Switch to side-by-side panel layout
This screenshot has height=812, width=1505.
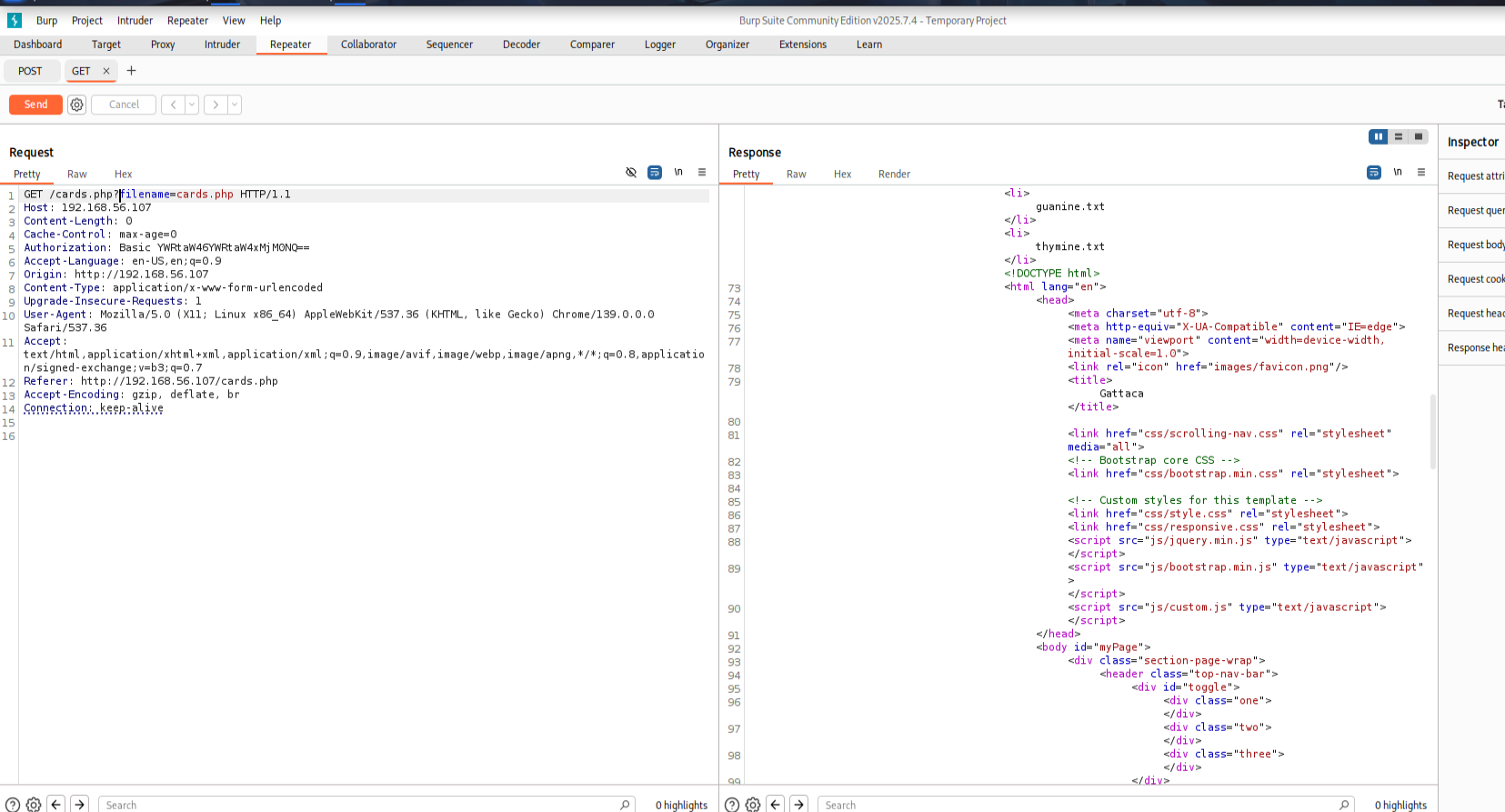pos(1379,136)
